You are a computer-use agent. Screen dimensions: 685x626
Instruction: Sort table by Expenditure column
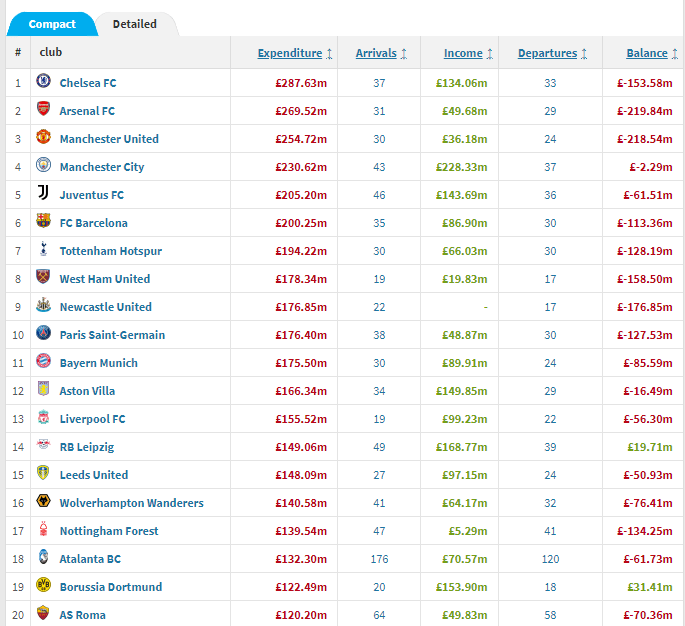(290, 53)
